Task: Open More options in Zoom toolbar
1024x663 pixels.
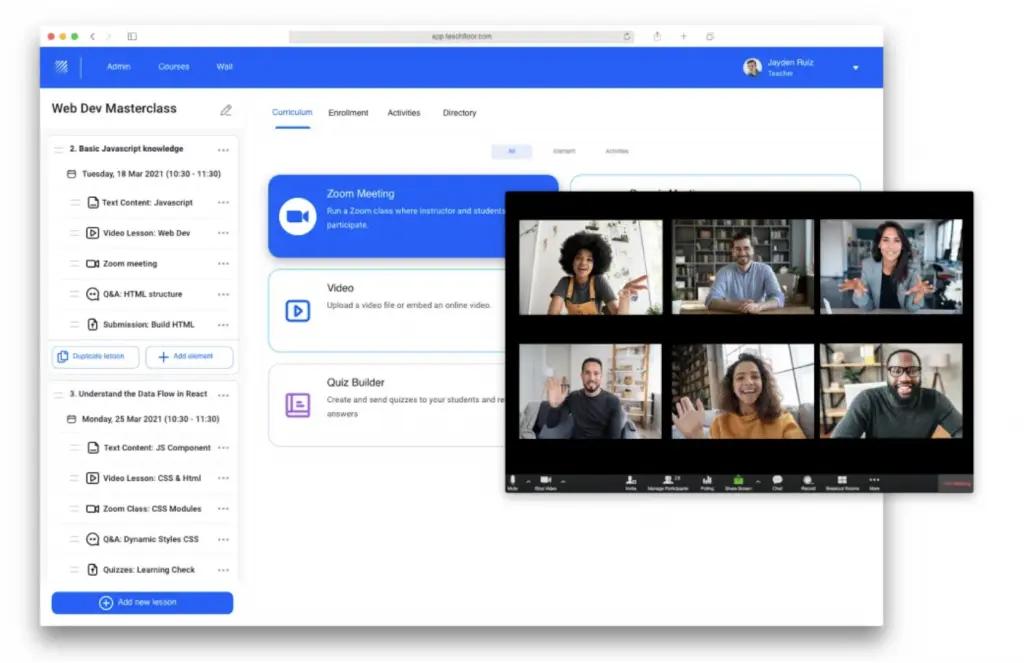Action: 874,483
